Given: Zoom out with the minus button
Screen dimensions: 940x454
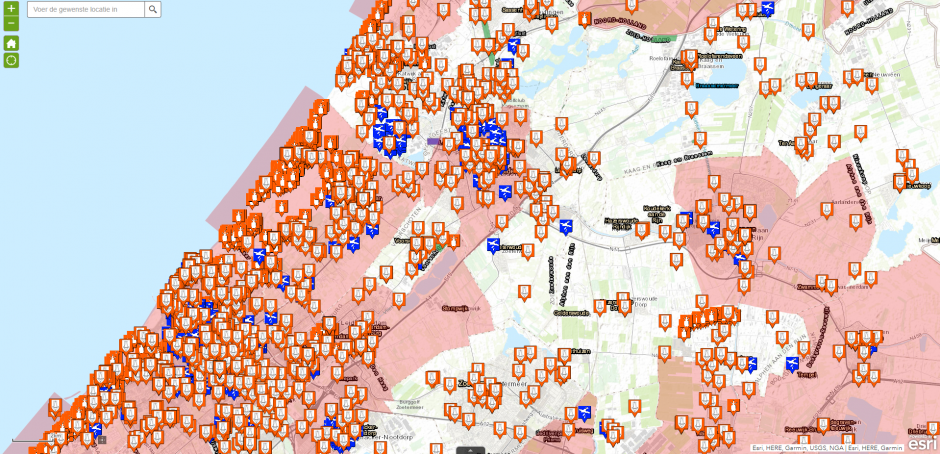Looking at the screenshot, I should (x=11, y=23).
